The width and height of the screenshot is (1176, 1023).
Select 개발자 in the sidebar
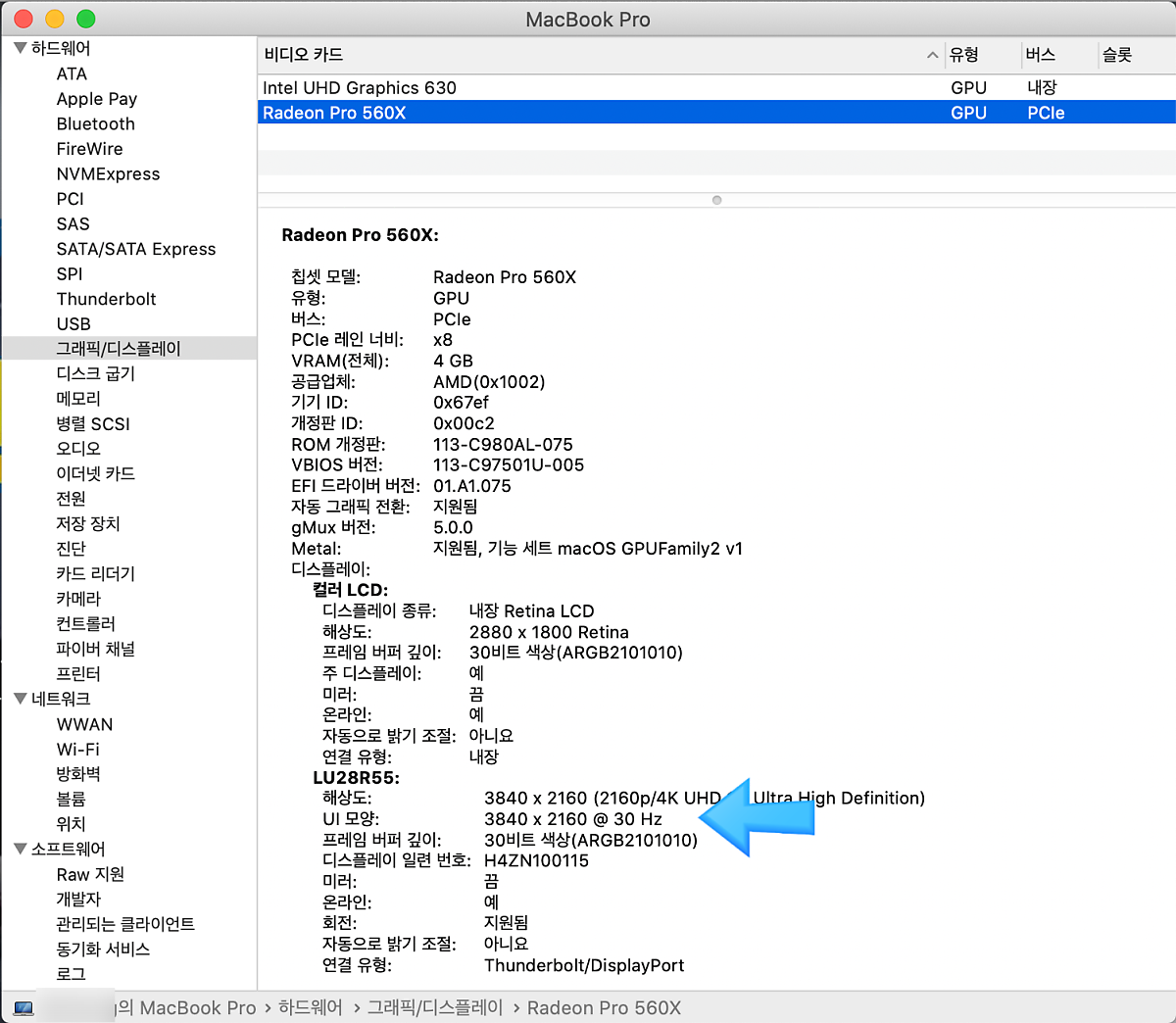point(78,899)
